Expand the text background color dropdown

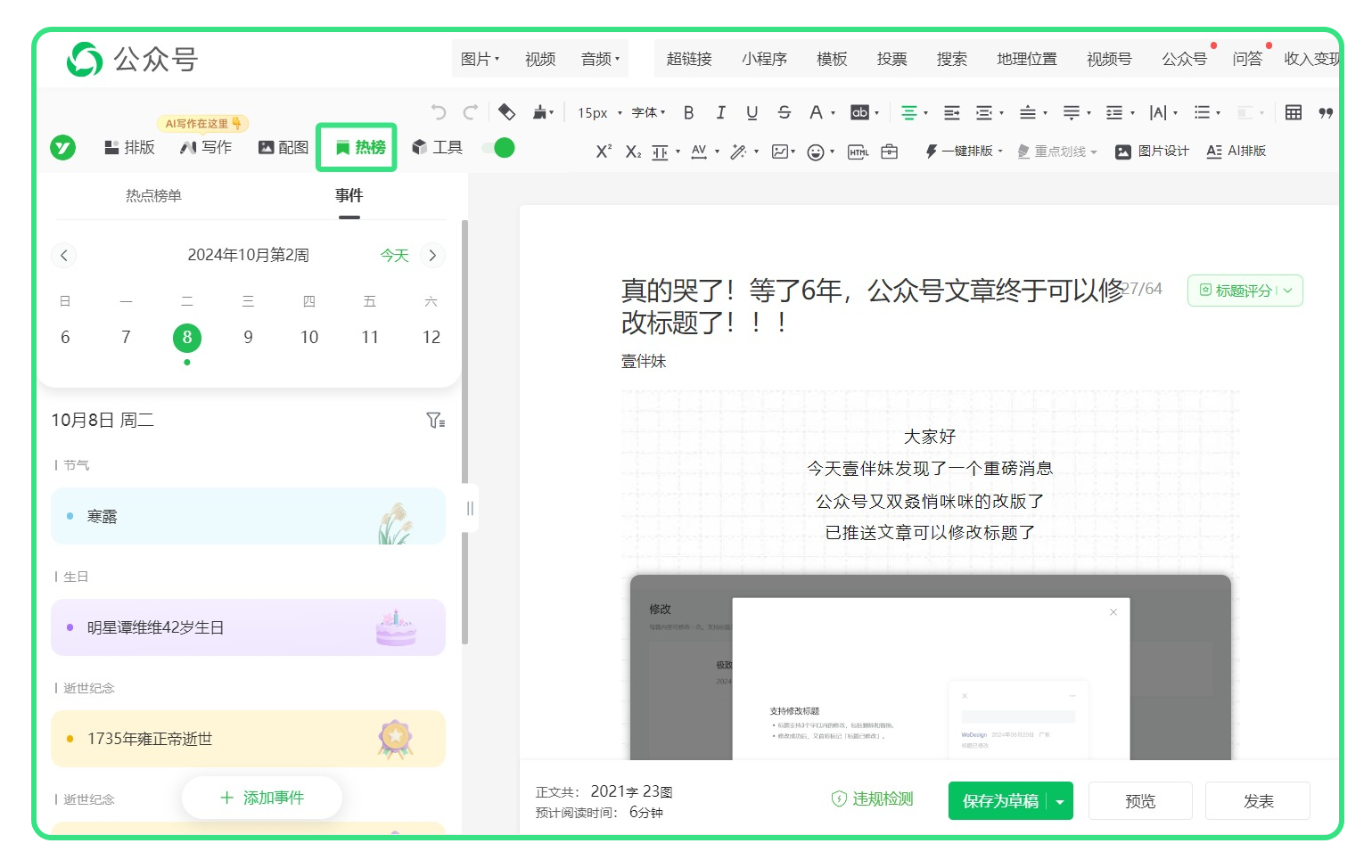pyautogui.click(x=877, y=113)
